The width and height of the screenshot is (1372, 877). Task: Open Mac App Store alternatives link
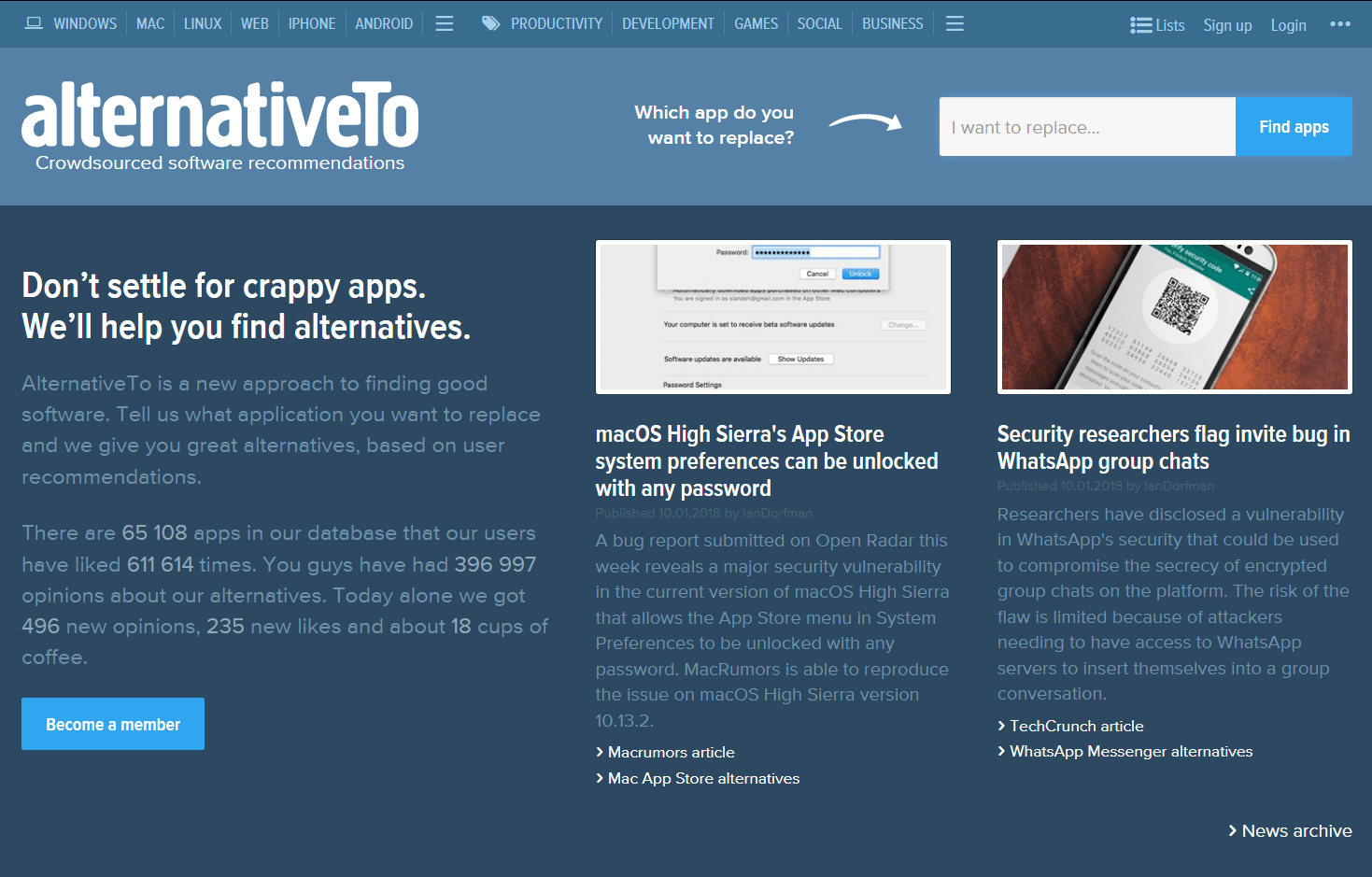pos(703,778)
